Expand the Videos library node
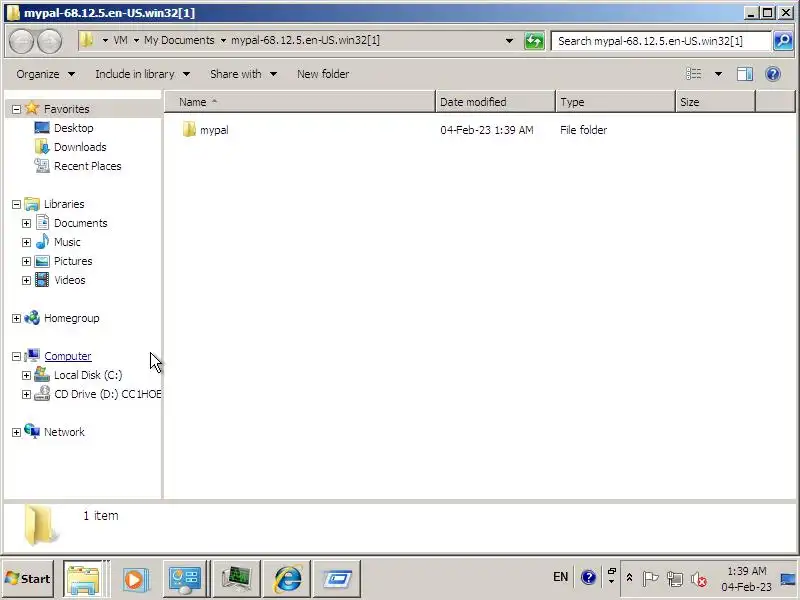Screen dimensions: 800x600 click(27, 280)
